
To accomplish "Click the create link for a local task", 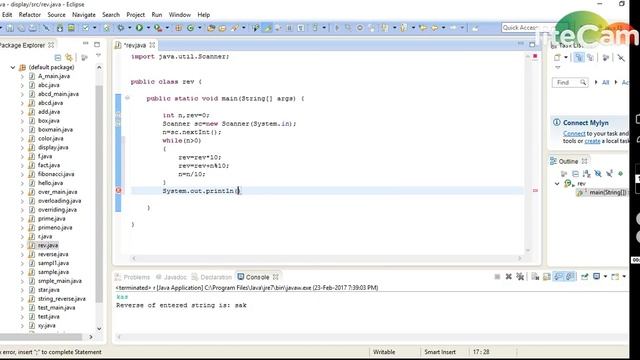I will (592, 141).
